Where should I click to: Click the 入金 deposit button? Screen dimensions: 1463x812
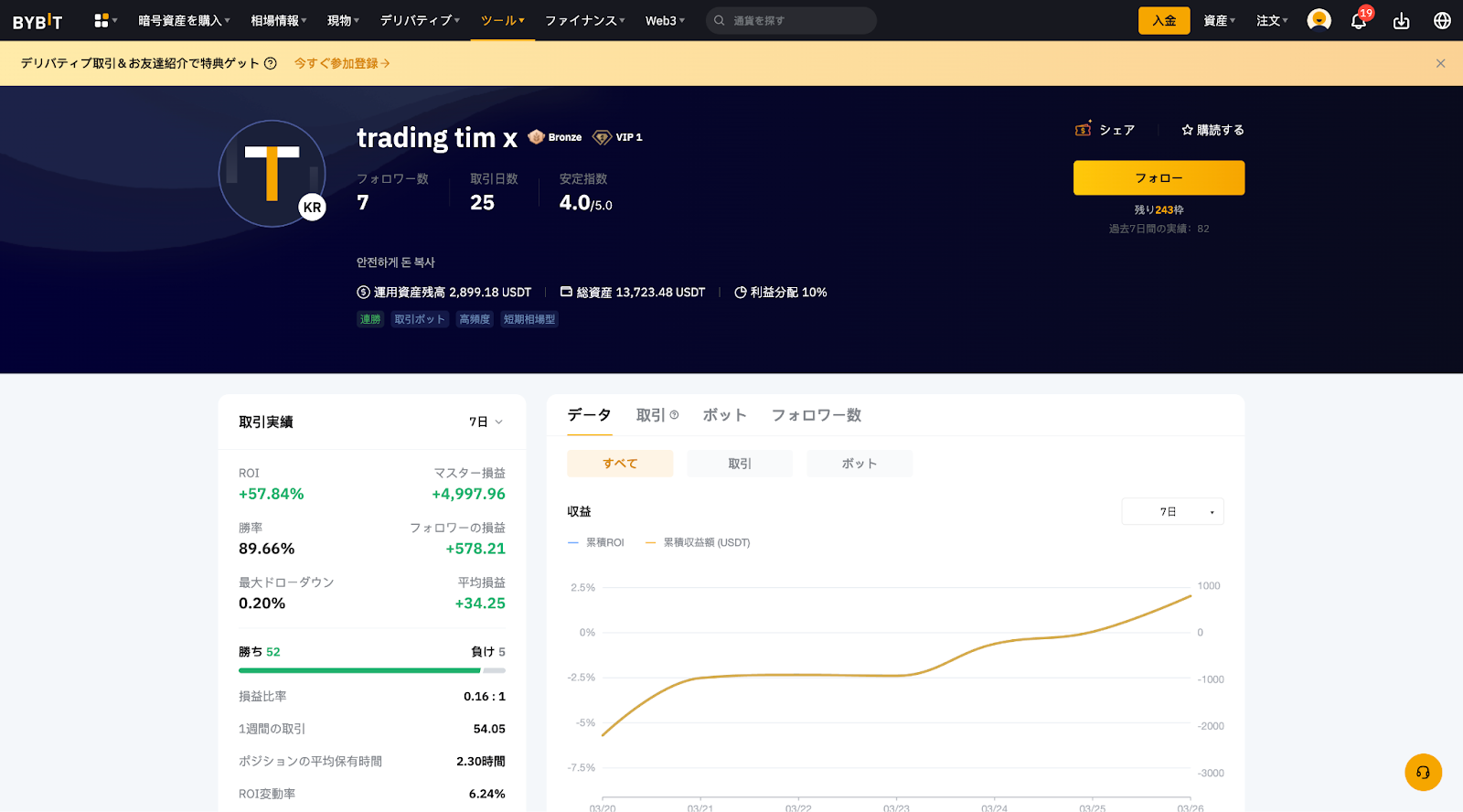point(1164,20)
